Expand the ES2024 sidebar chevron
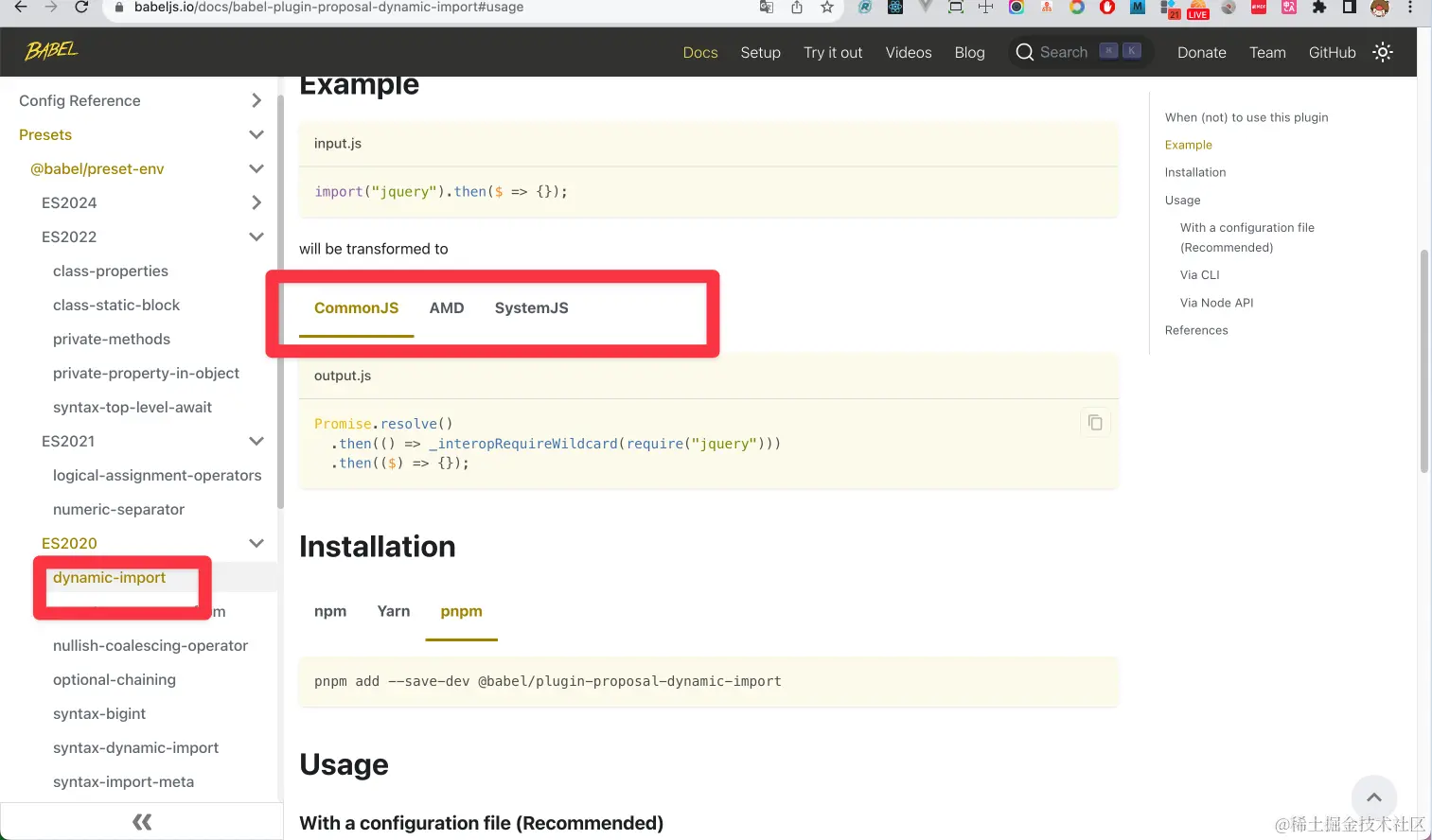 click(x=256, y=202)
